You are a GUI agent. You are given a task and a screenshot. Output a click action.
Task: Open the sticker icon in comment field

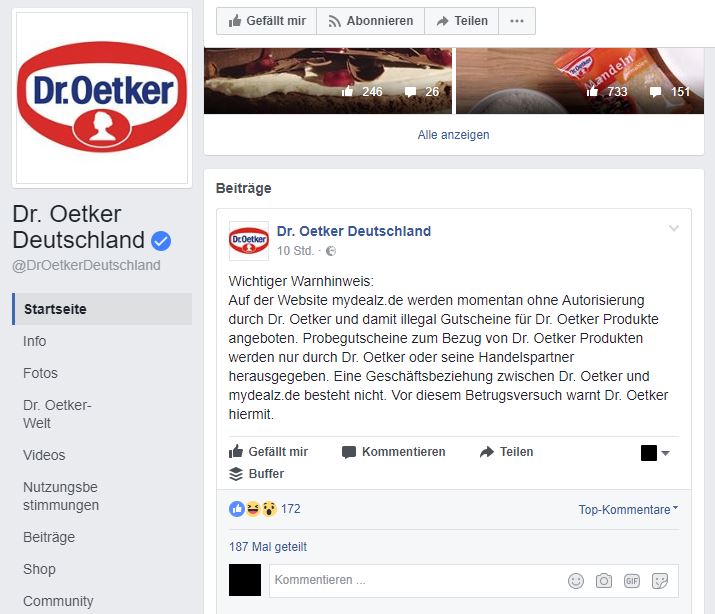(660, 581)
